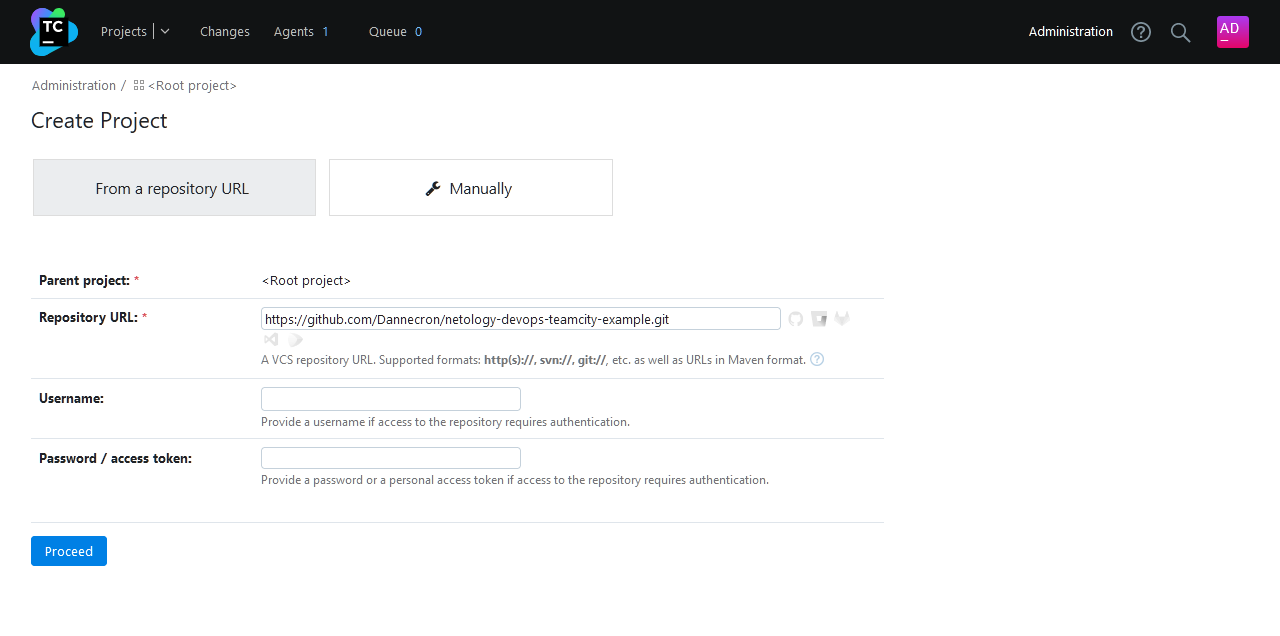
Task: Click the help circle after Maven format text
Action: pyautogui.click(x=816, y=359)
